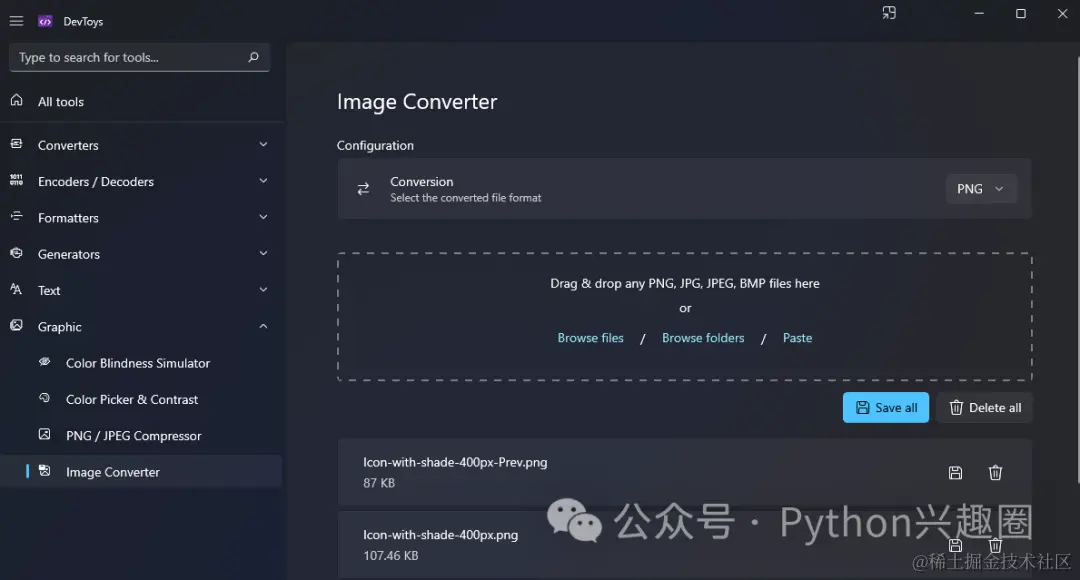Click the Browse folders link
The height and width of the screenshot is (580, 1080).
click(703, 338)
